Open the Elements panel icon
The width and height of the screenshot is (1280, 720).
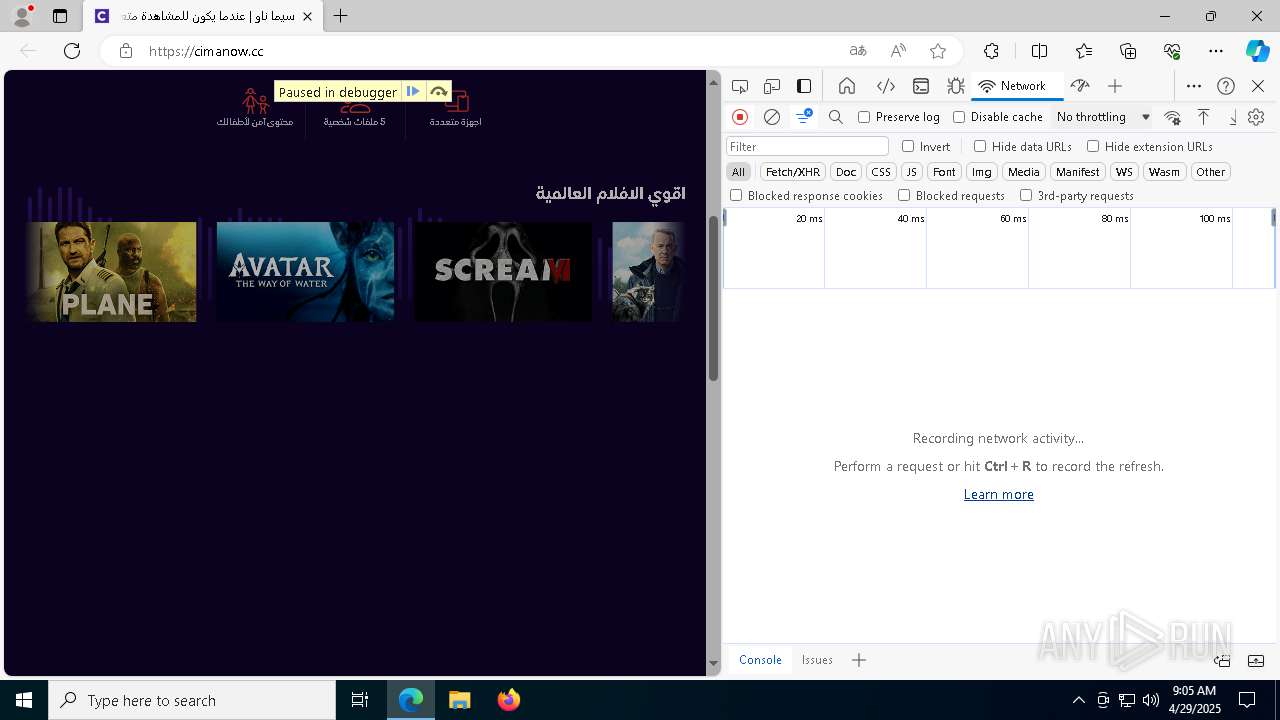885,86
